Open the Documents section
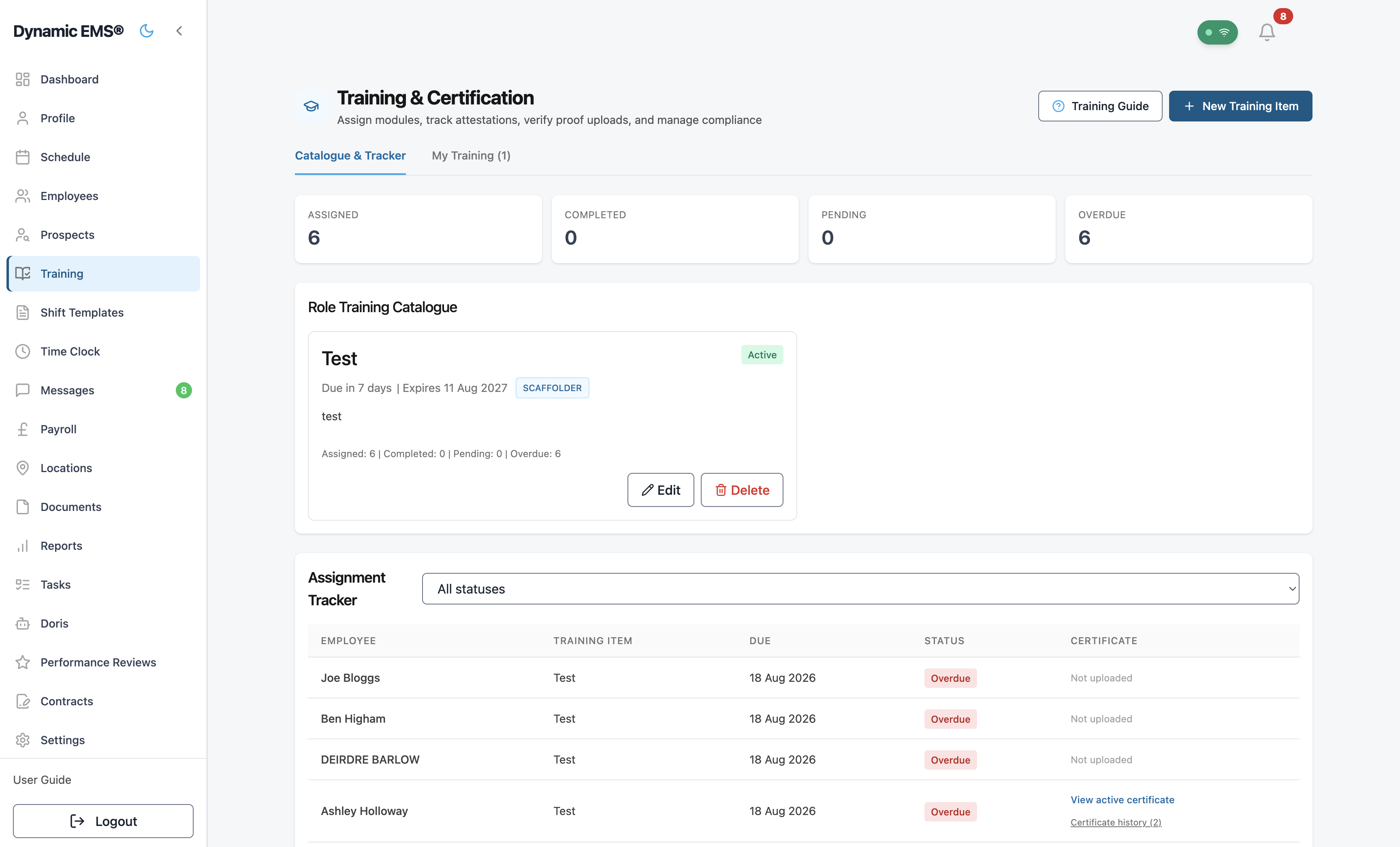 103,507
